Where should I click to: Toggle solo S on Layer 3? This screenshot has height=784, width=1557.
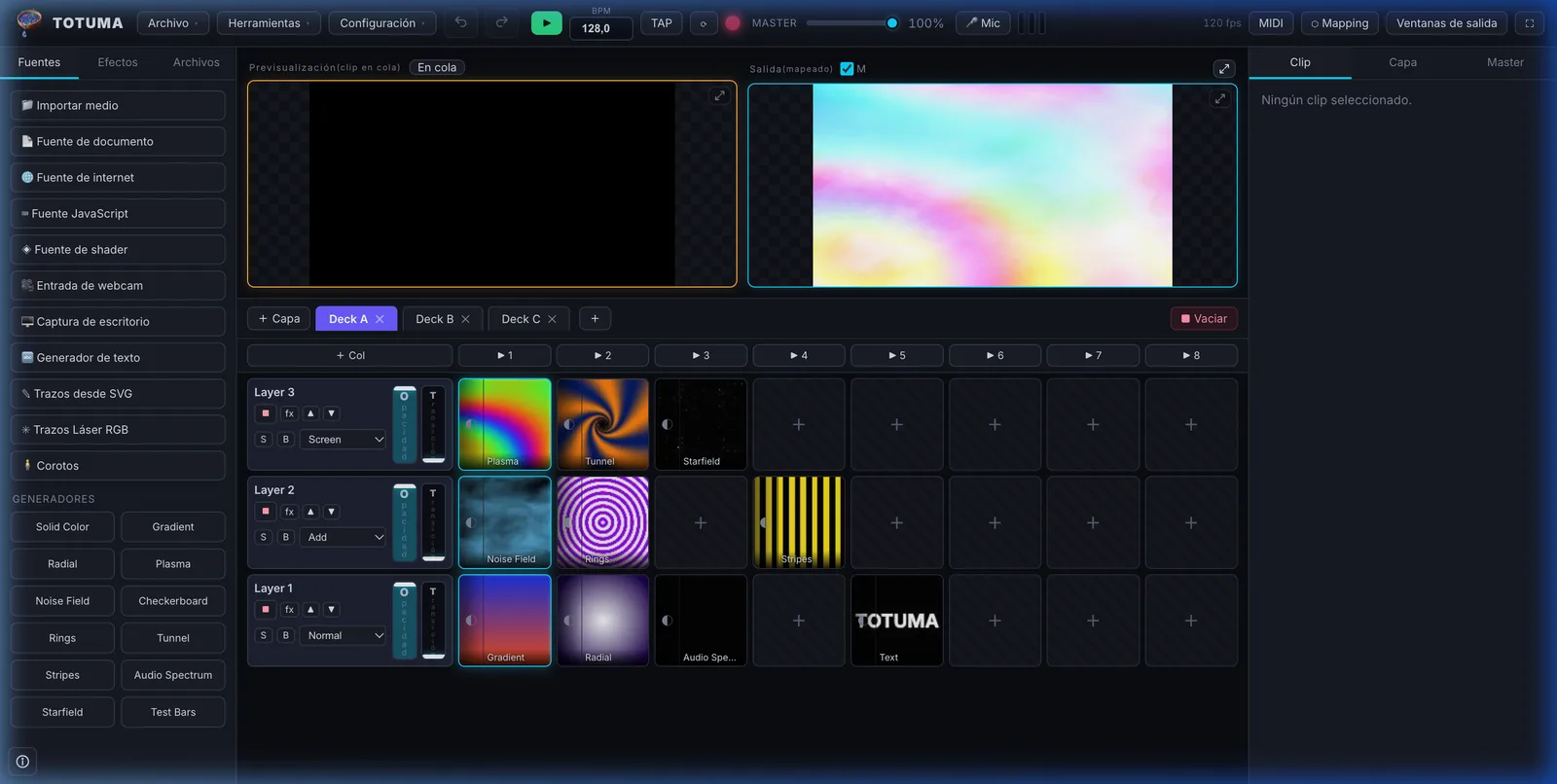pos(263,440)
